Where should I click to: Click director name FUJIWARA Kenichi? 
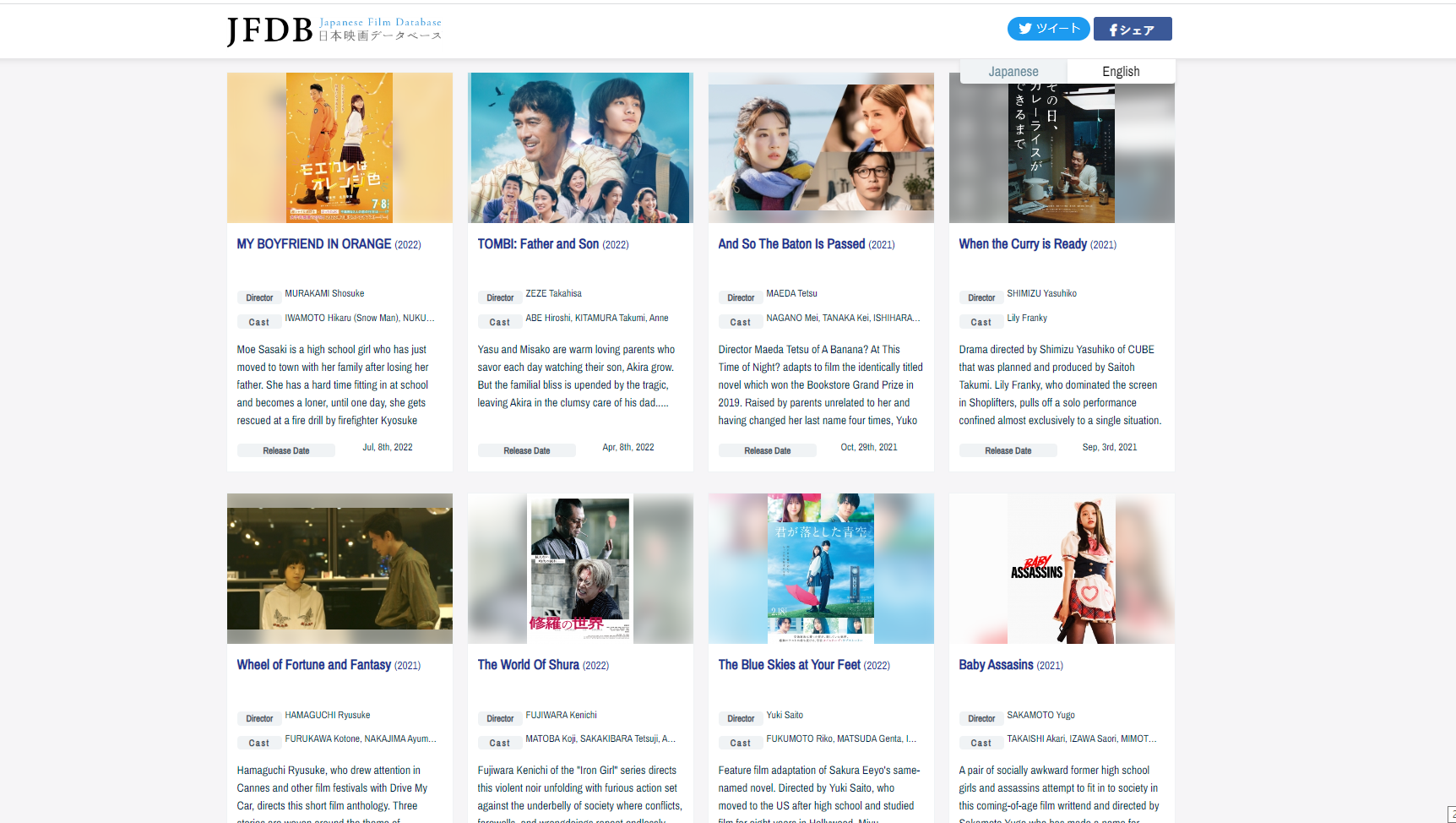tap(561, 715)
